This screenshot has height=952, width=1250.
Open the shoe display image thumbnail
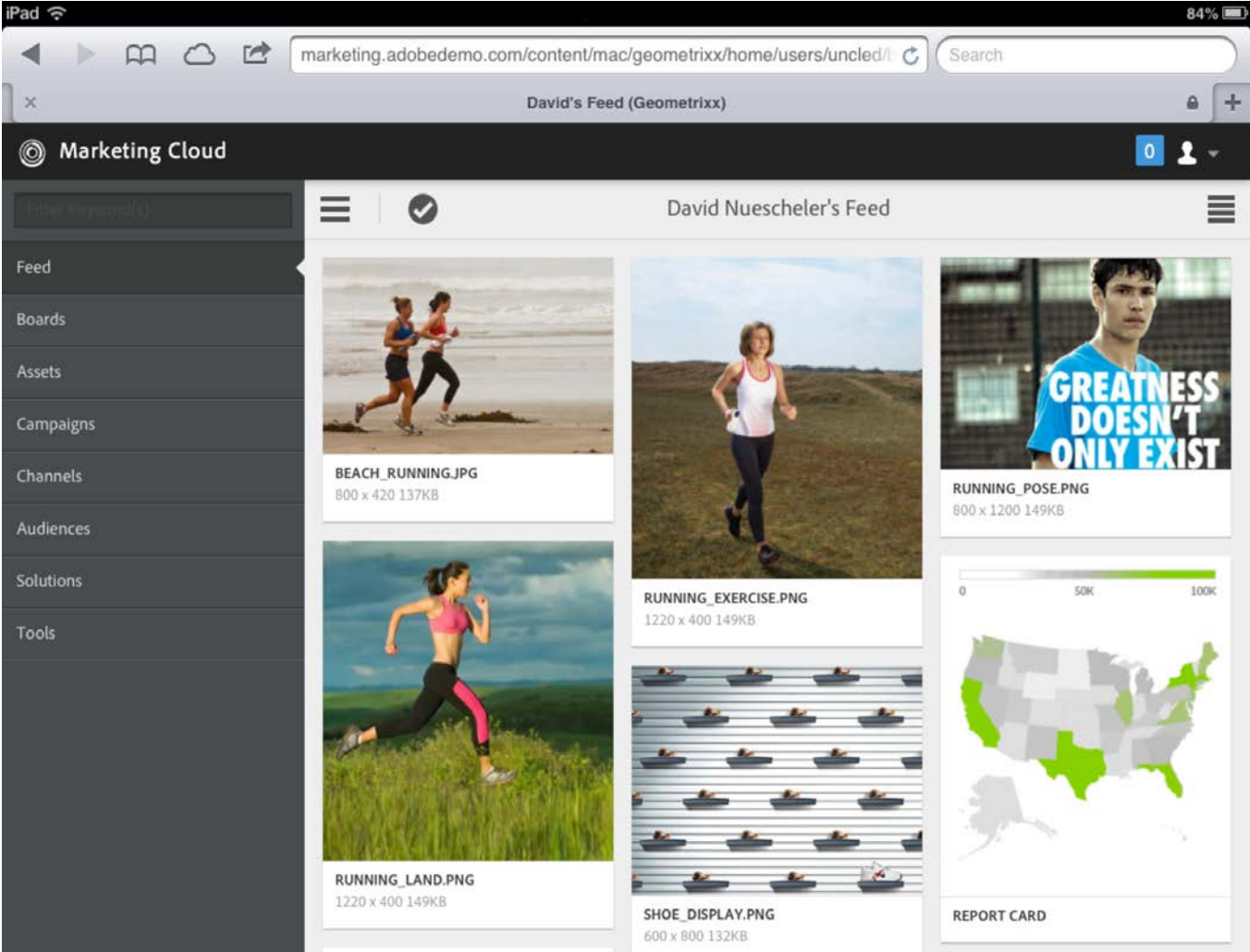coord(777,781)
